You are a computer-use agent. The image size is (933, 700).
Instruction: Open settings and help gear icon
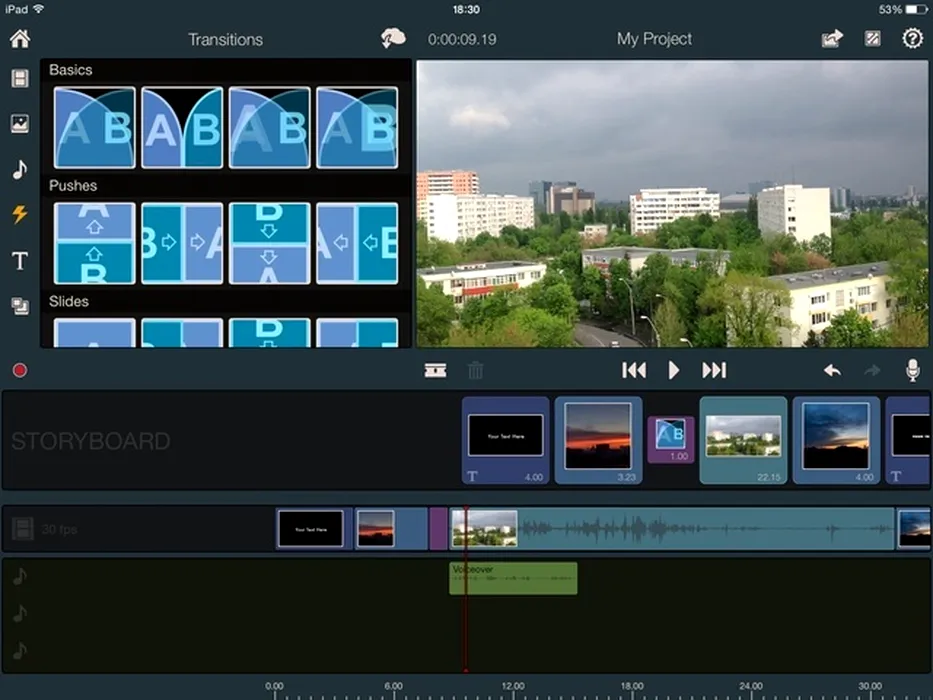(912, 39)
